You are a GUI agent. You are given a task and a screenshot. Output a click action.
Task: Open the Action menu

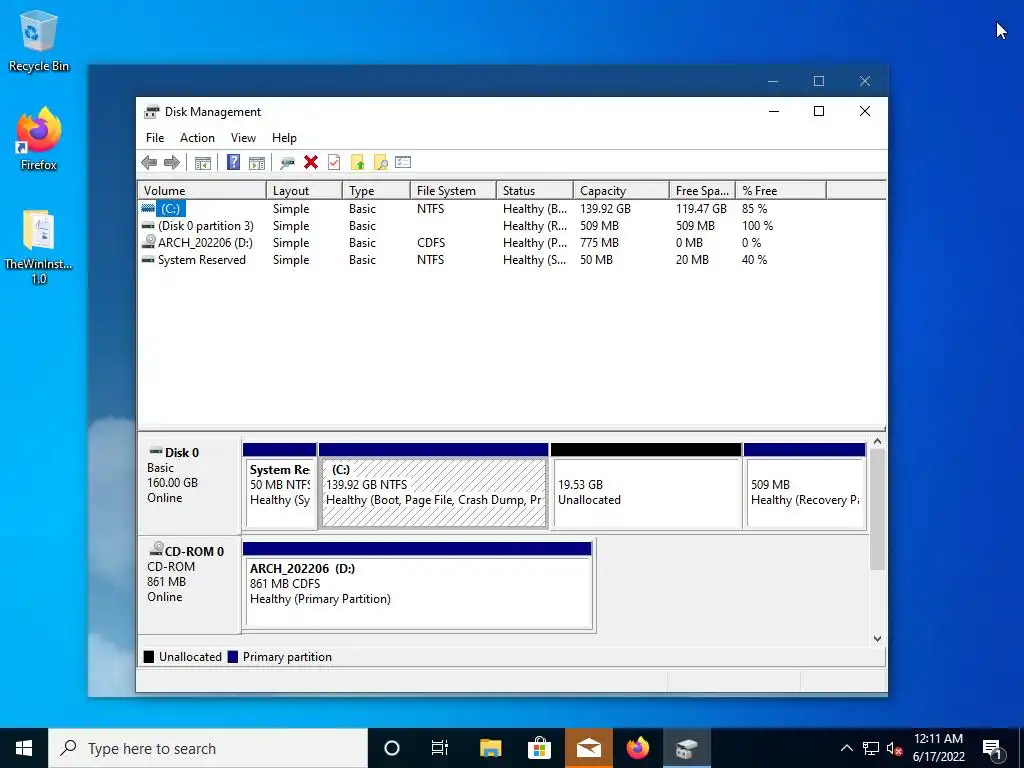point(197,138)
